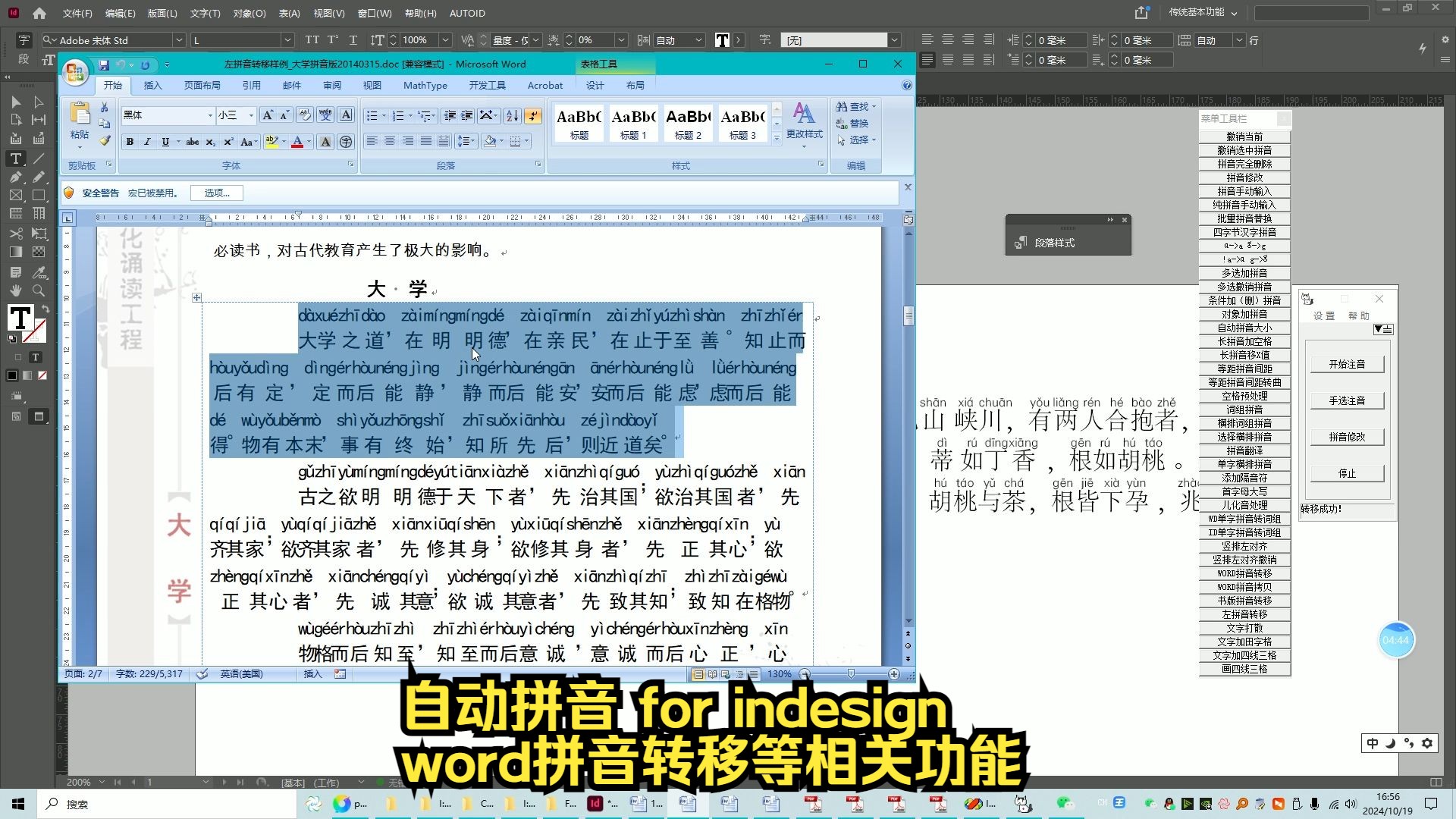
Task: Select the InDesign Zoom tool
Action: (39, 290)
